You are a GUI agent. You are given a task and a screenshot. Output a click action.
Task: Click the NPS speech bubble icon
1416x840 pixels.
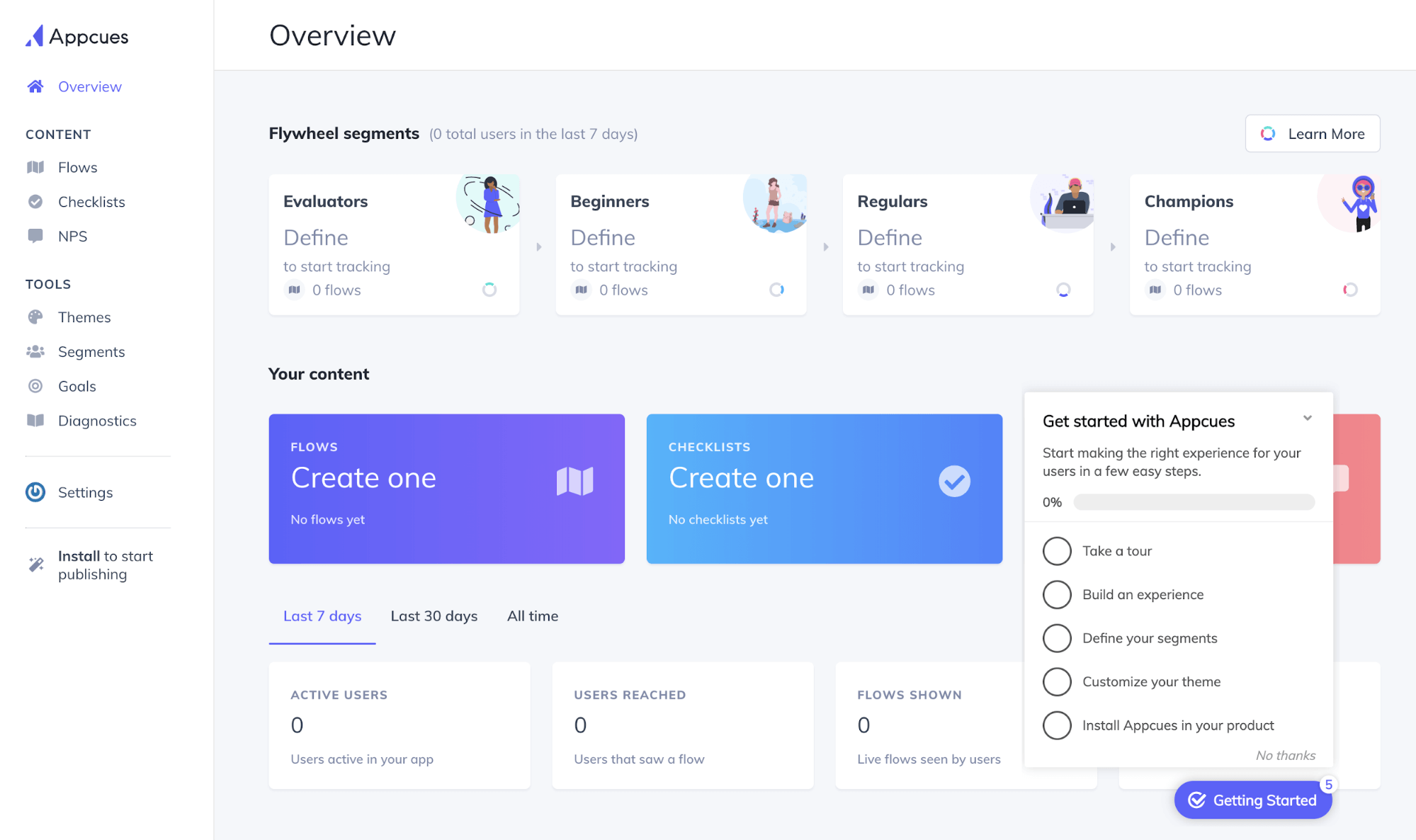[x=35, y=236]
